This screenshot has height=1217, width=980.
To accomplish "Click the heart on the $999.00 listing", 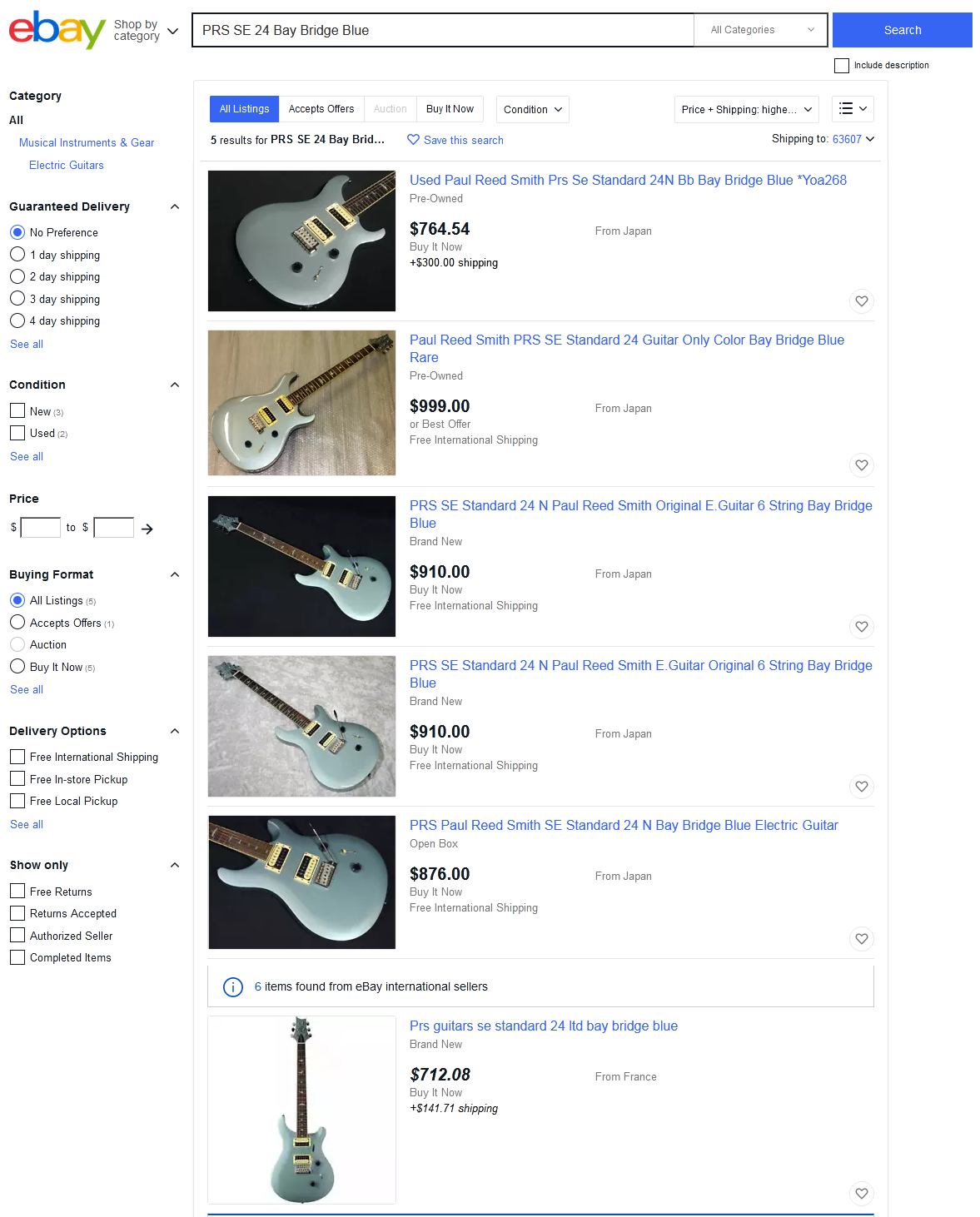I will pyautogui.click(x=862, y=465).
